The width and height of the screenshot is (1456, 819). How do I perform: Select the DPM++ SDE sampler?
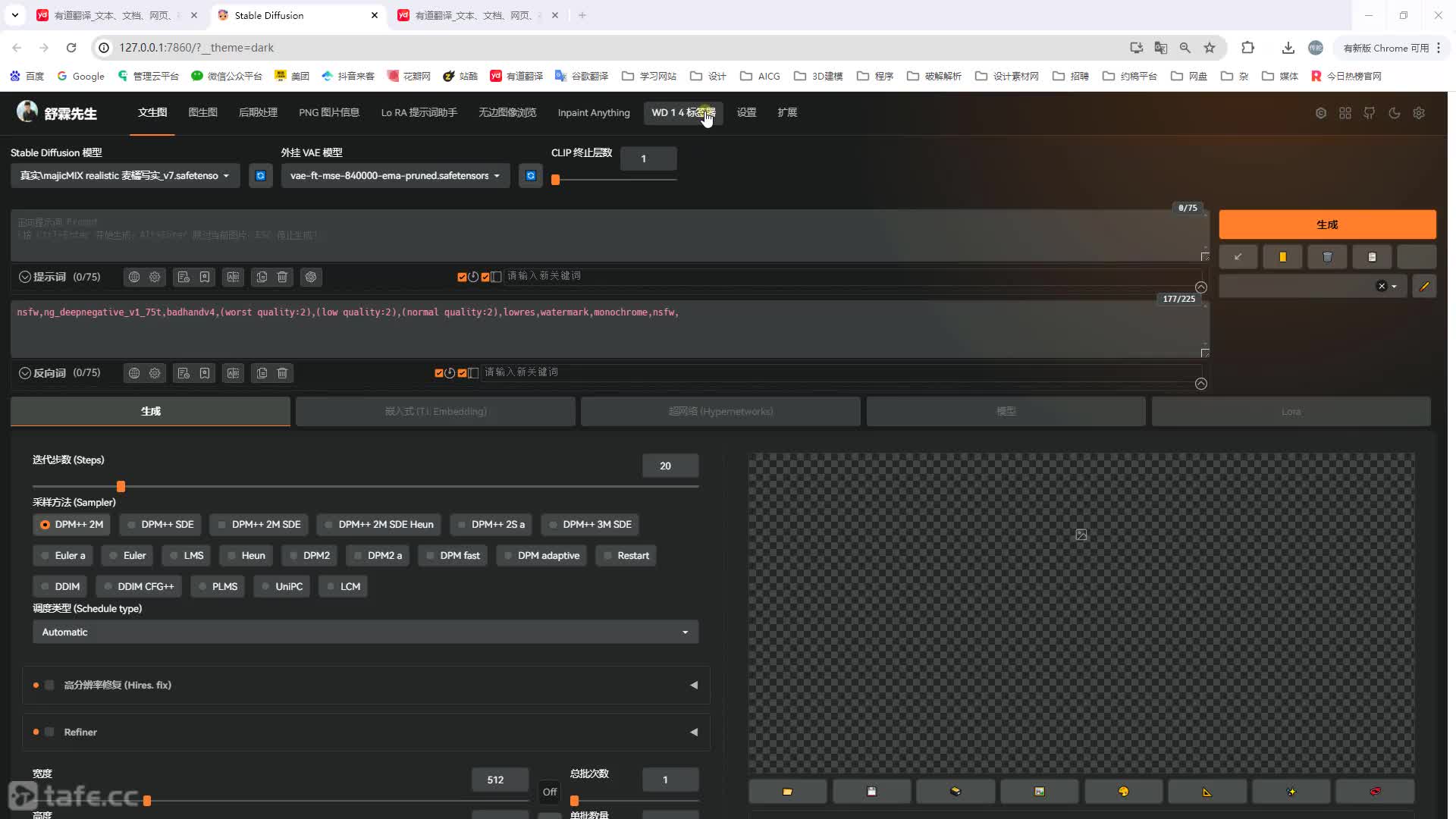tap(160, 524)
